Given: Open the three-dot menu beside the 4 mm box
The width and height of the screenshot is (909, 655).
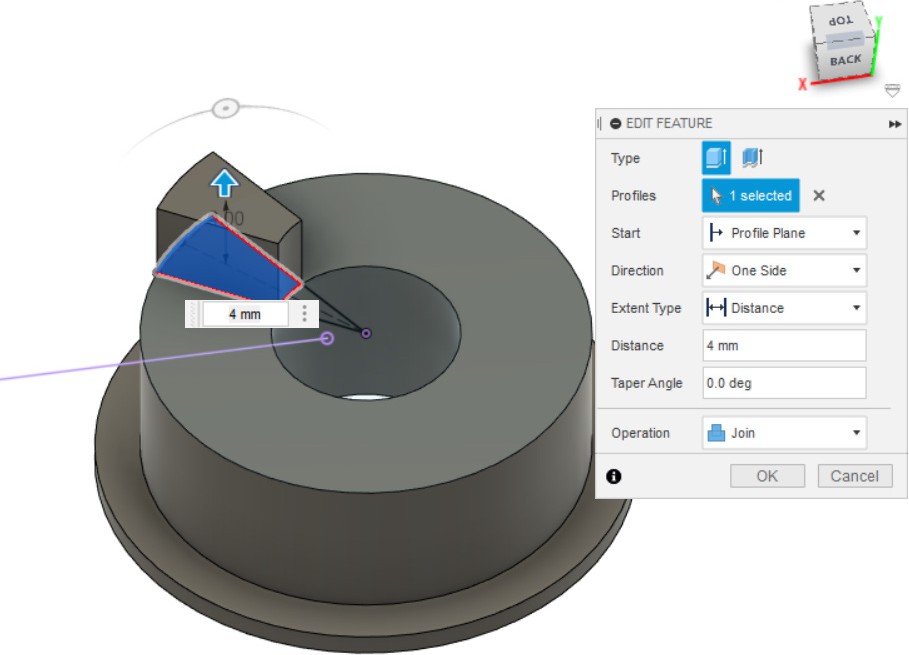Looking at the screenshot, I should [305, 314].
